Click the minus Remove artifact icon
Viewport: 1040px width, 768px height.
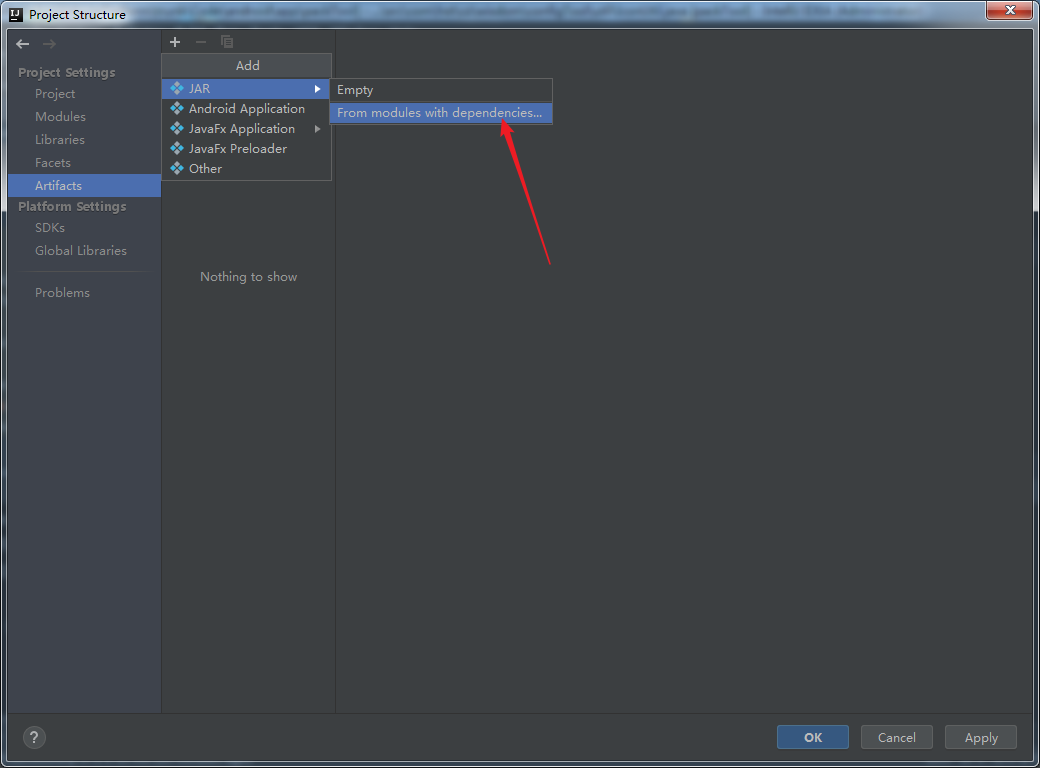tap(201, 42)
